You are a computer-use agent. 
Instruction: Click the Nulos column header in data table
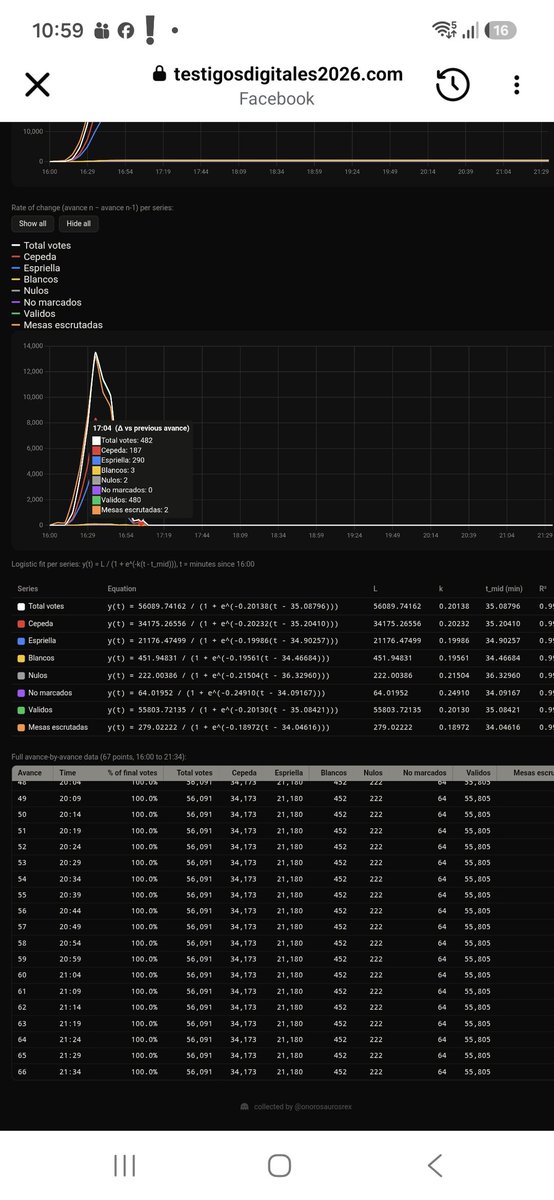tap(373, 773)
